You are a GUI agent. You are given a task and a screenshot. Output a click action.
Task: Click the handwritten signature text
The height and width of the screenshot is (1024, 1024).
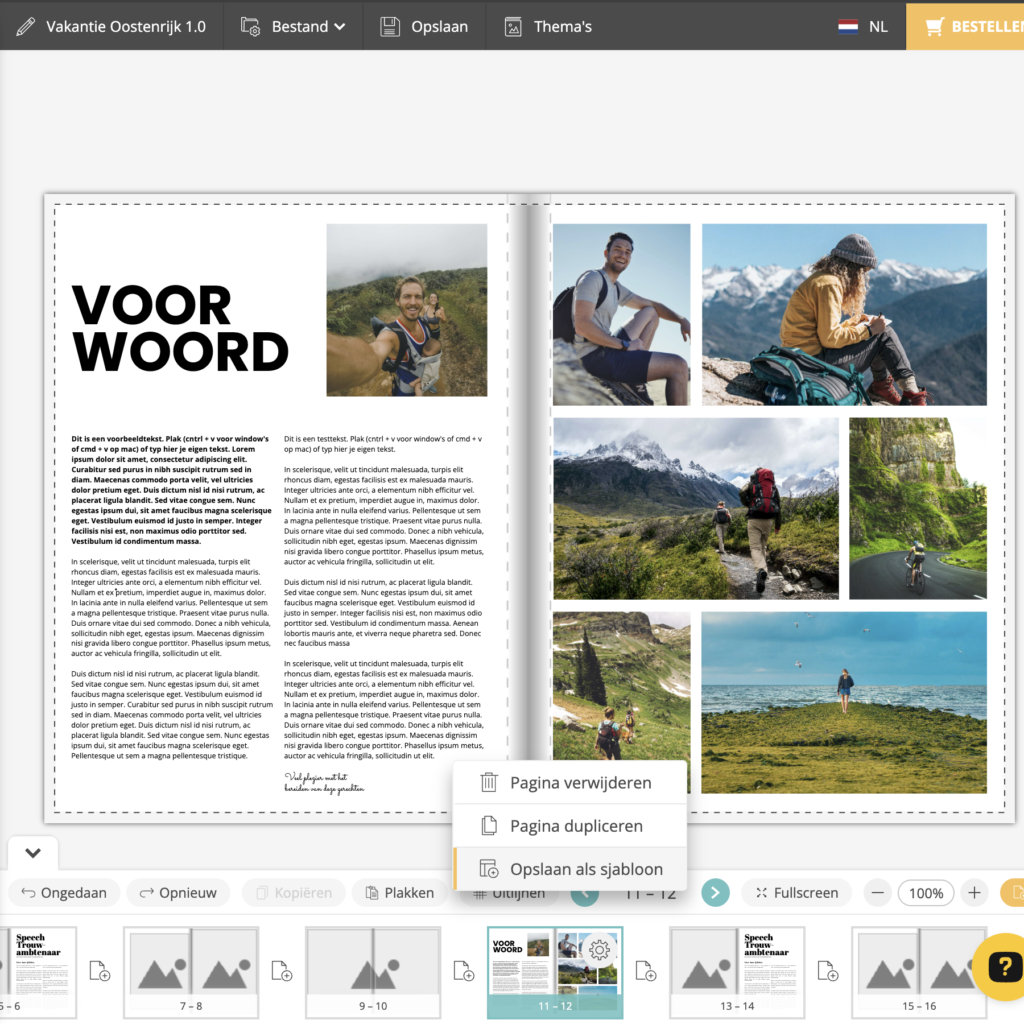324,782
